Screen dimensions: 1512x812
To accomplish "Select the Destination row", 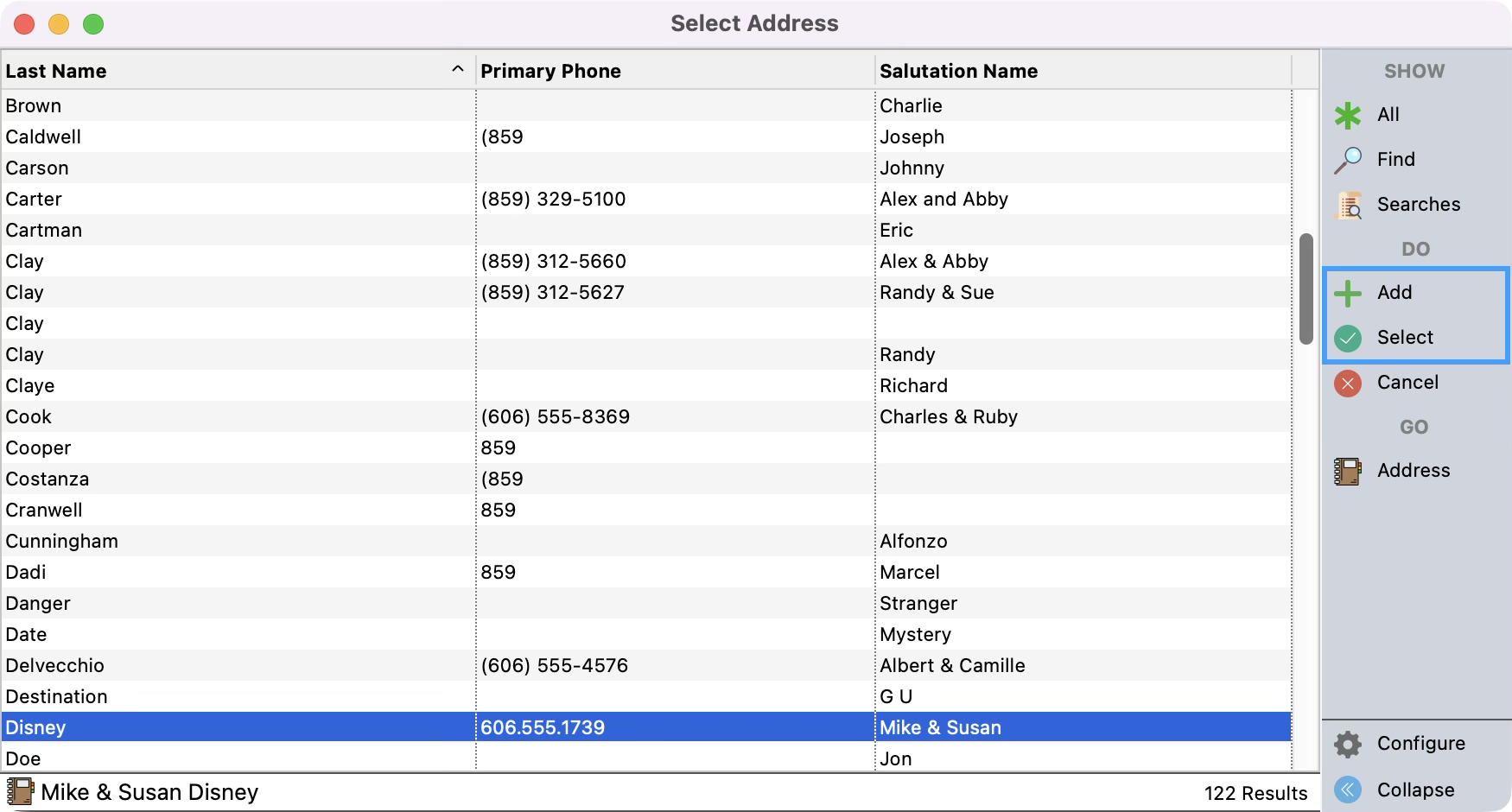I will [646, 696].
